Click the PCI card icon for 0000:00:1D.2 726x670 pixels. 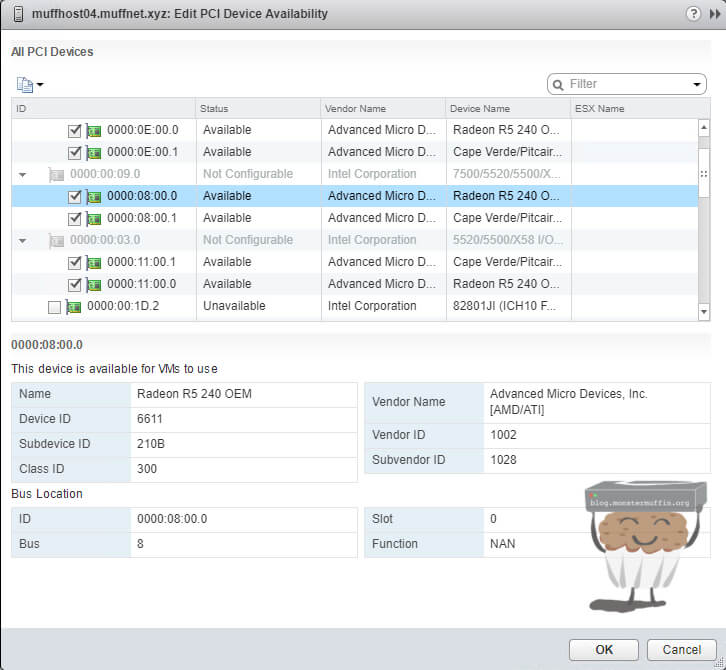click(x=74, y=306)
